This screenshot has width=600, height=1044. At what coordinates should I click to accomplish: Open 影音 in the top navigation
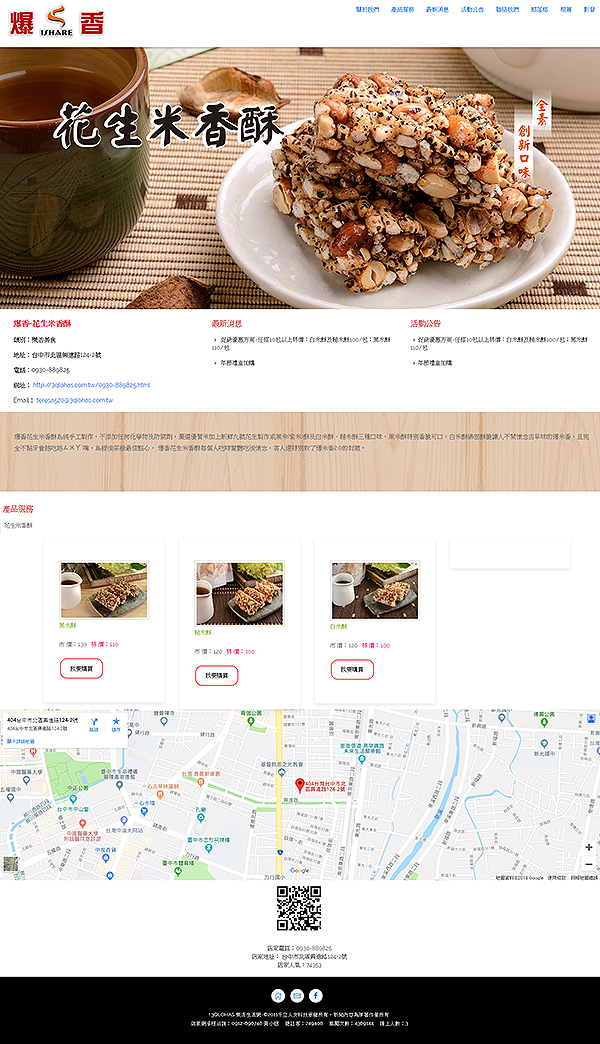click(x=589, y=10)
